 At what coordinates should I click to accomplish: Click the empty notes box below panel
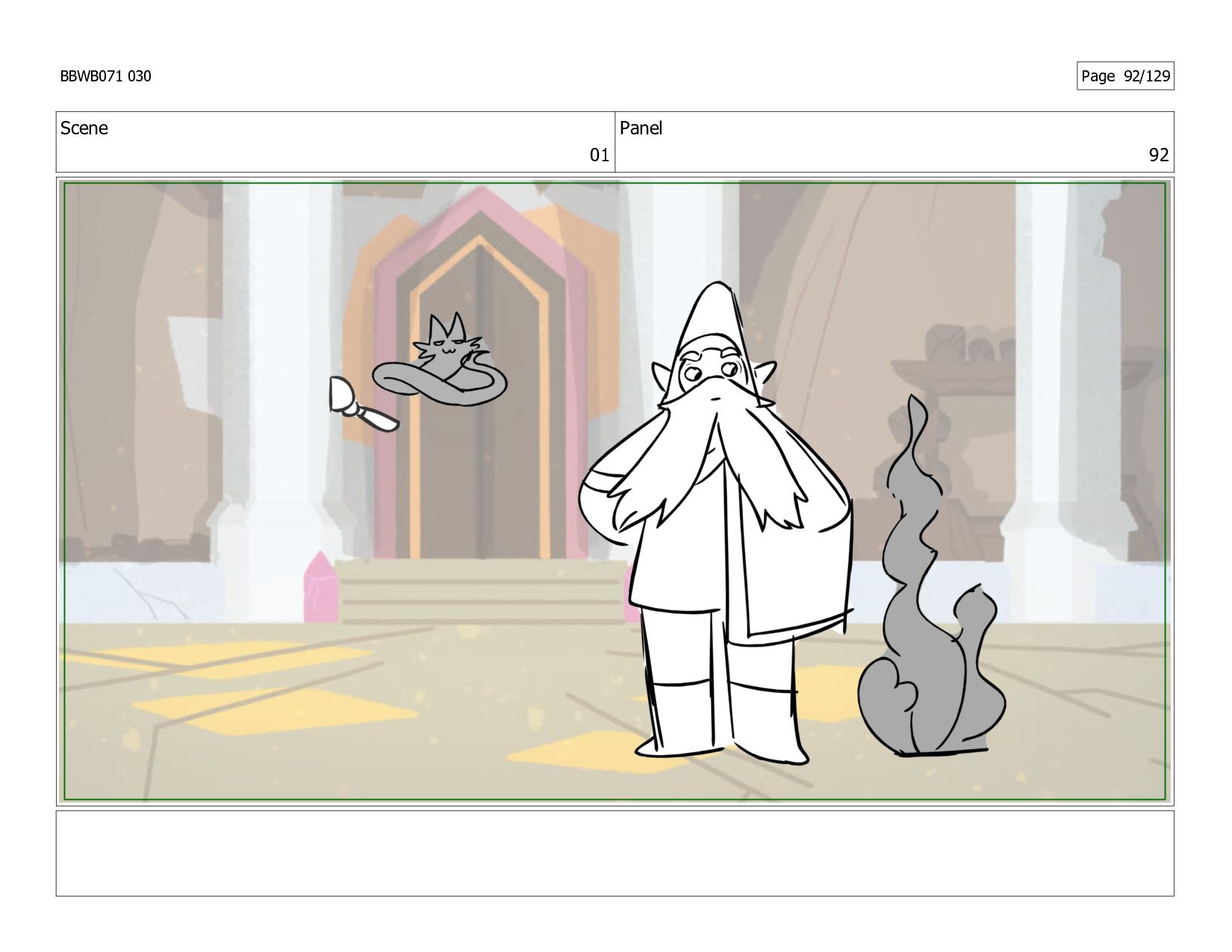coord(615,853)
